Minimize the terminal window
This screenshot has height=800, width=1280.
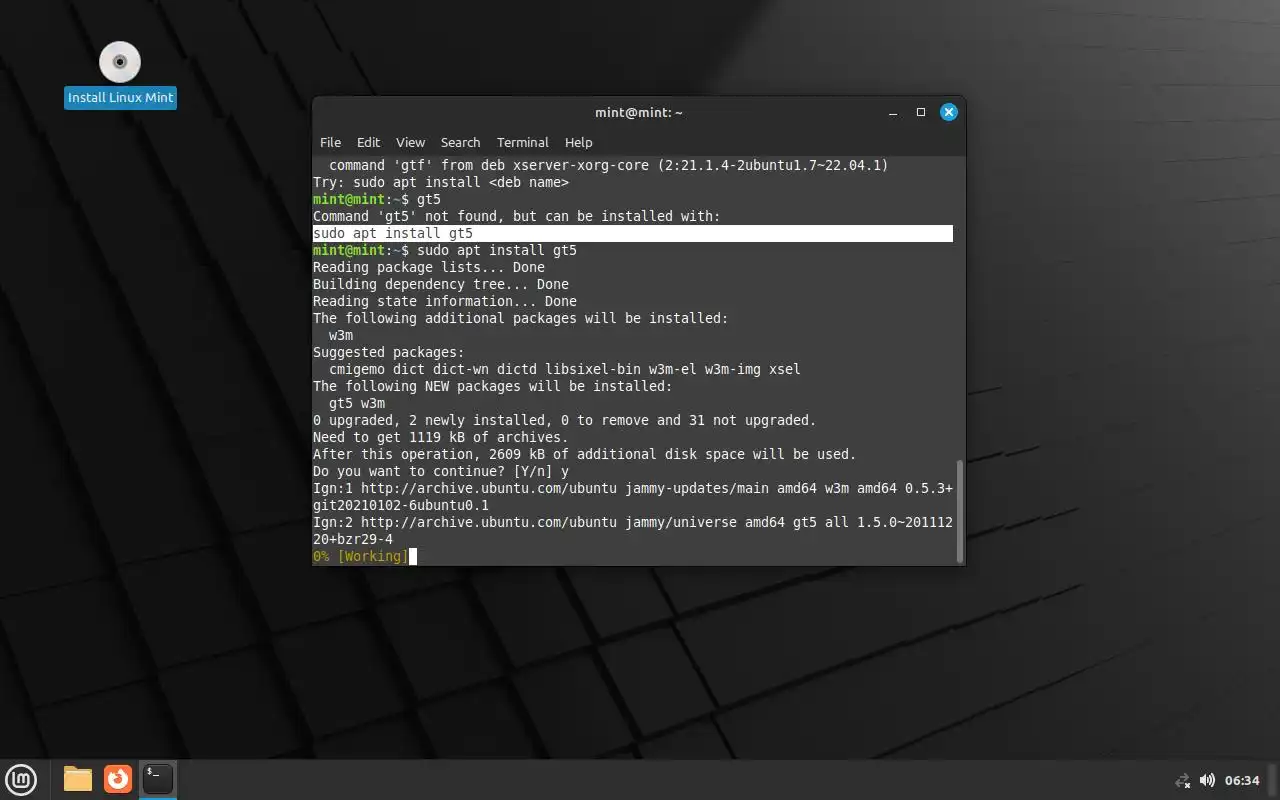click(893, 113)
